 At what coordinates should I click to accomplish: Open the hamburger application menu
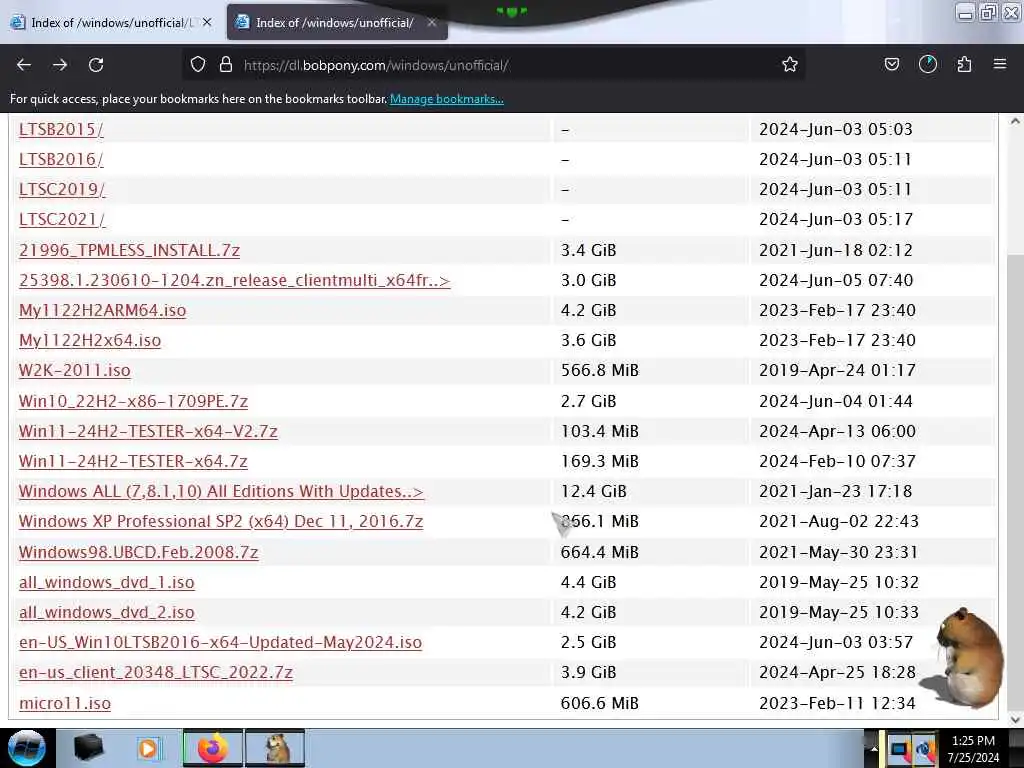point(1000,65)
